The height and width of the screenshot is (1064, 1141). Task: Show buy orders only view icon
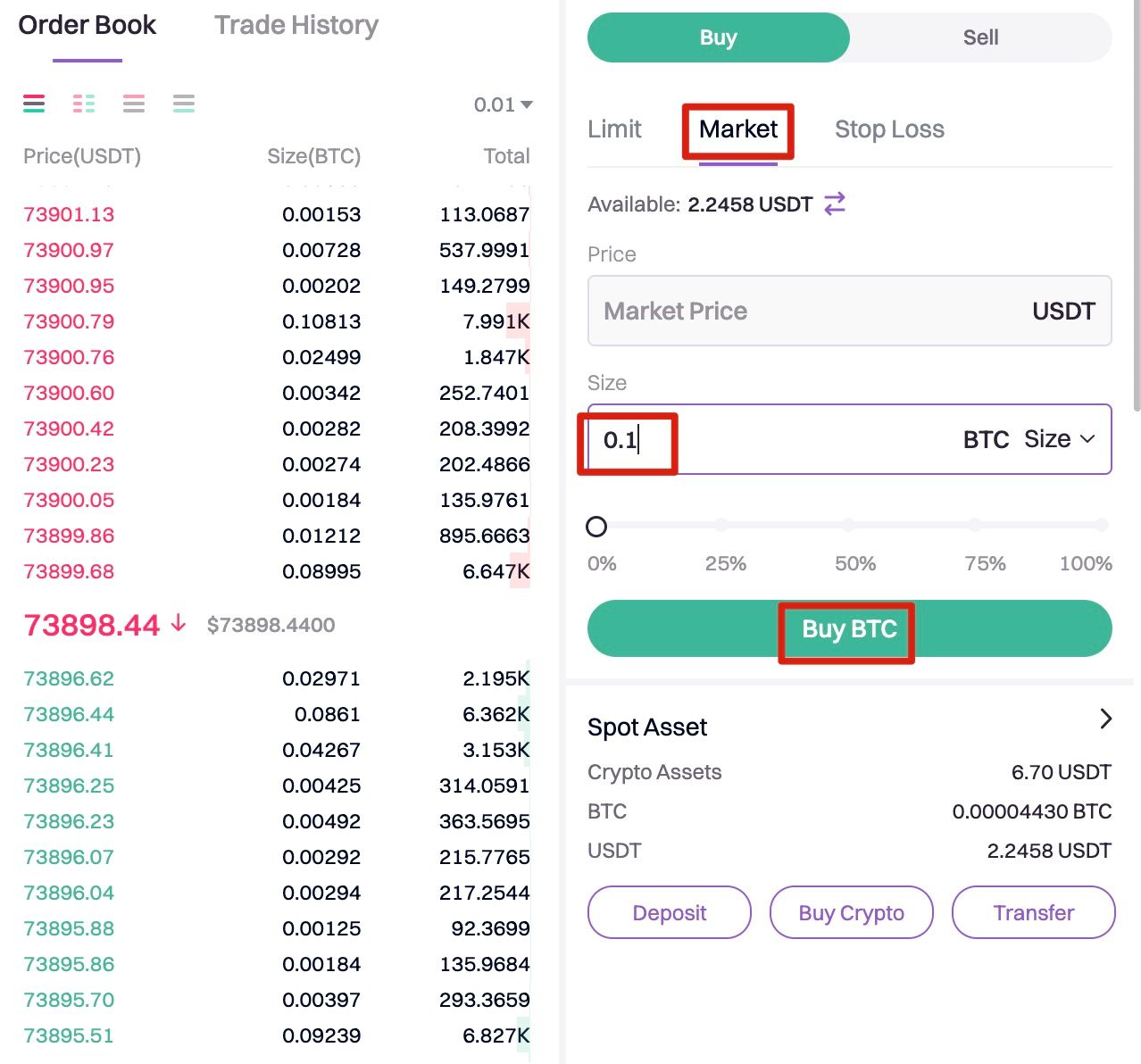(x=184, y=104)
